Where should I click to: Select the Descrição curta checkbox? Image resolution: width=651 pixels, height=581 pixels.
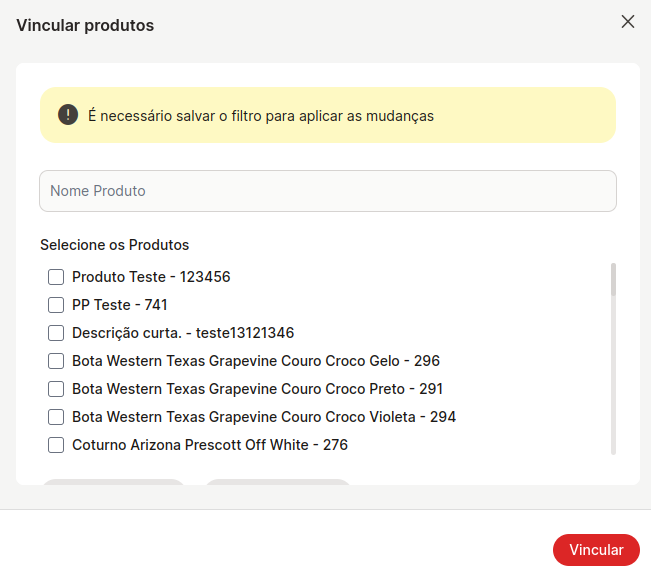coord(56,333)
